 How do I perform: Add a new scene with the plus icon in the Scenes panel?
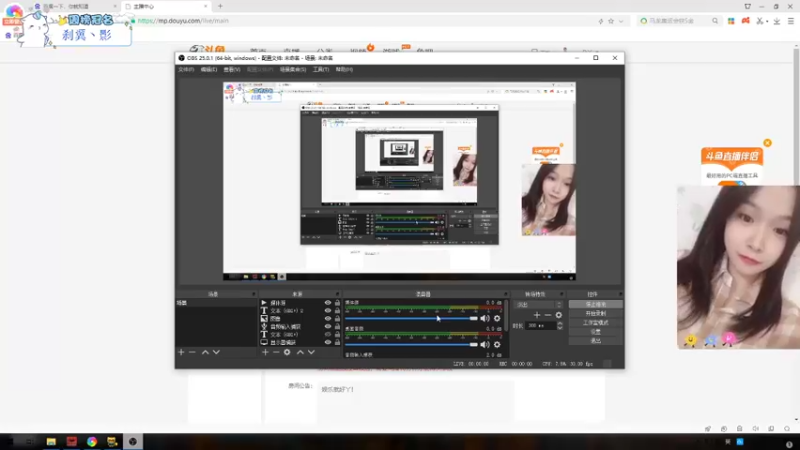(x=181, y=352)
